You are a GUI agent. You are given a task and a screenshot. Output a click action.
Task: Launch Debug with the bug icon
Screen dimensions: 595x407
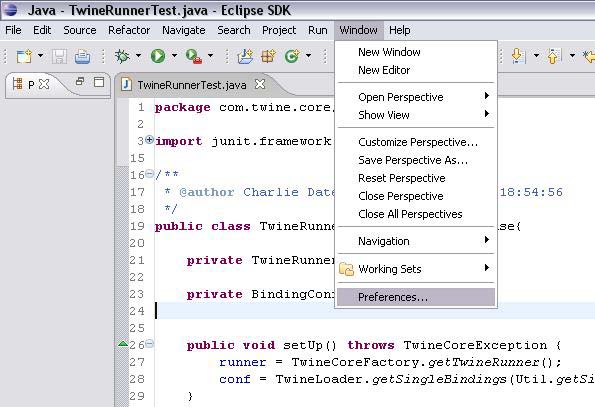[122, 57]
